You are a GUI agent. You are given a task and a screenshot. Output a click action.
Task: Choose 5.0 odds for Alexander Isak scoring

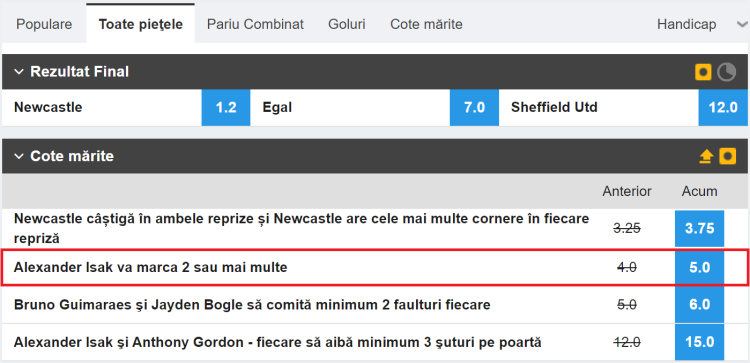[x=699, y=267]
